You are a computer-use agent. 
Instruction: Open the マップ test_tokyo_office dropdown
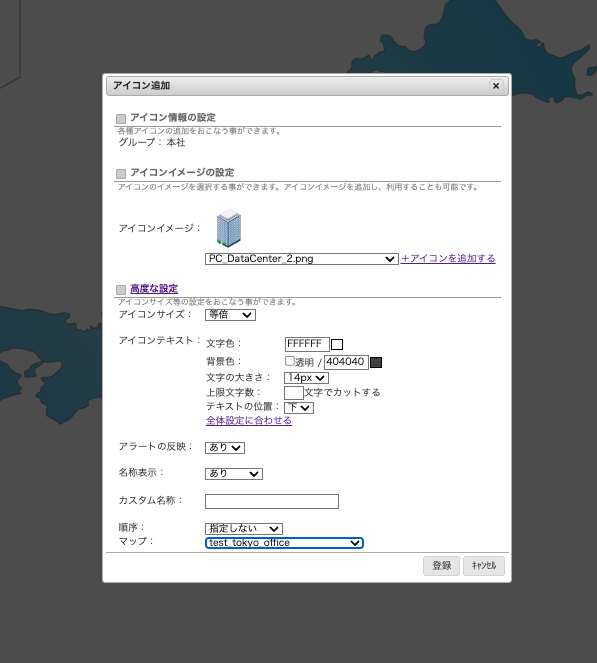(284, 543)
